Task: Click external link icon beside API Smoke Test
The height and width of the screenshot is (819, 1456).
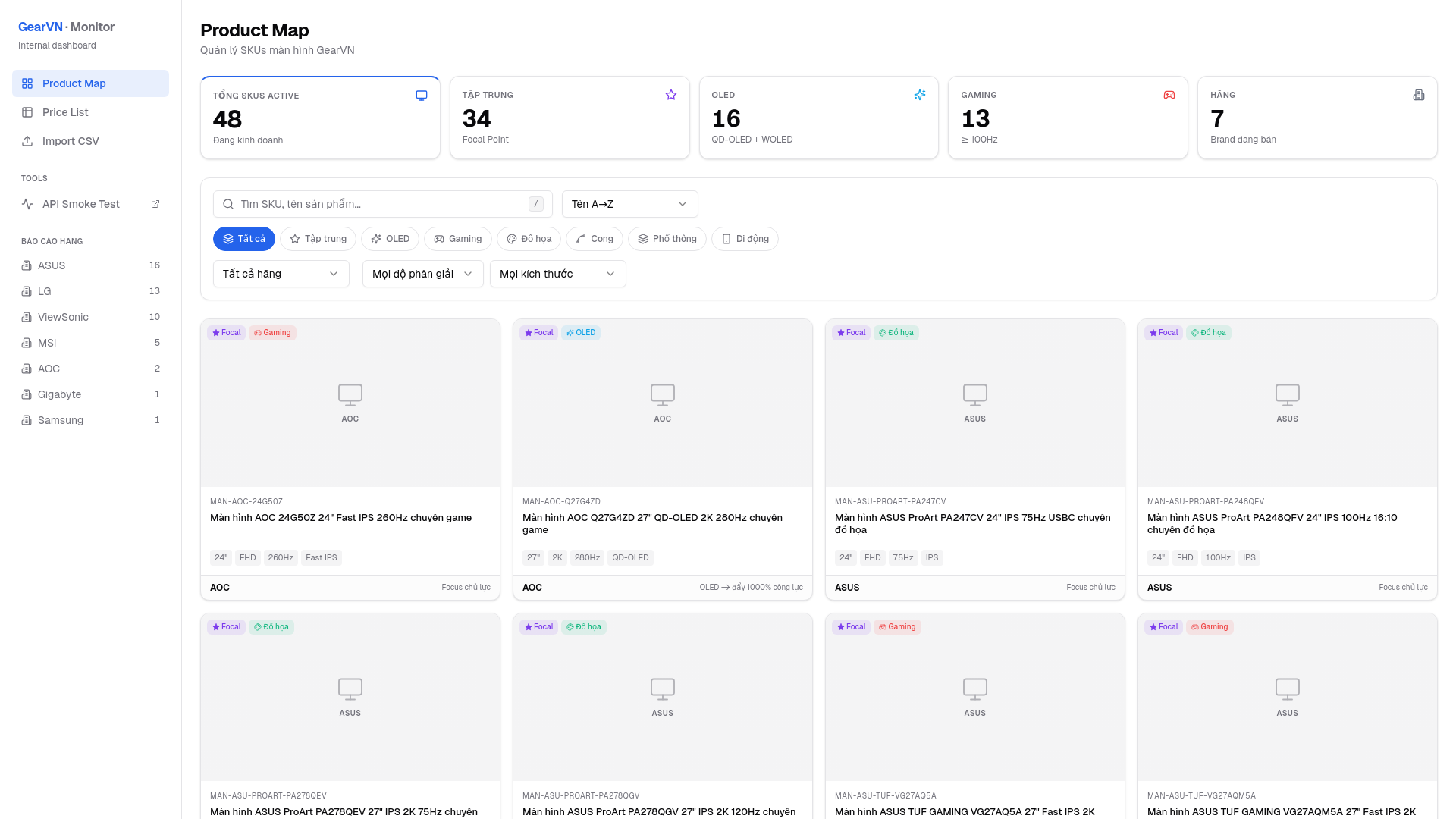Action: click(155, 204)
